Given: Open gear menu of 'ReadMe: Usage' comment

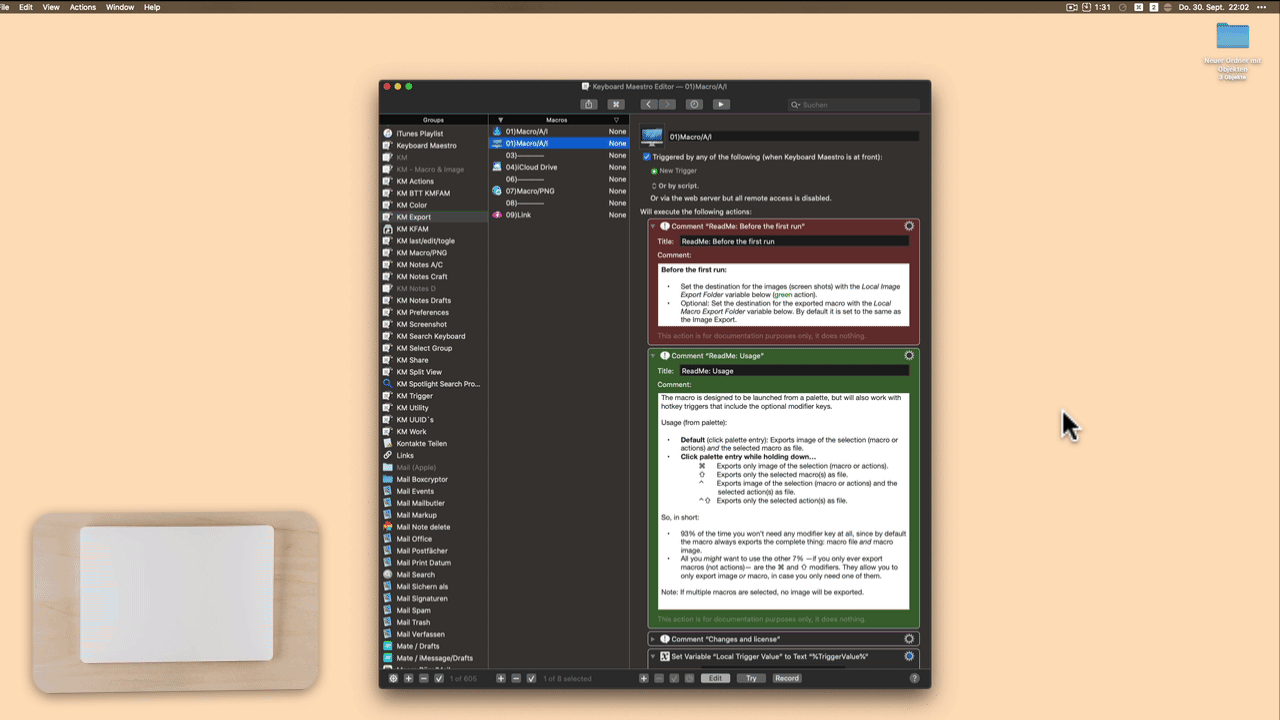Looking at the screenshot, I should click(x=909, y=355).
